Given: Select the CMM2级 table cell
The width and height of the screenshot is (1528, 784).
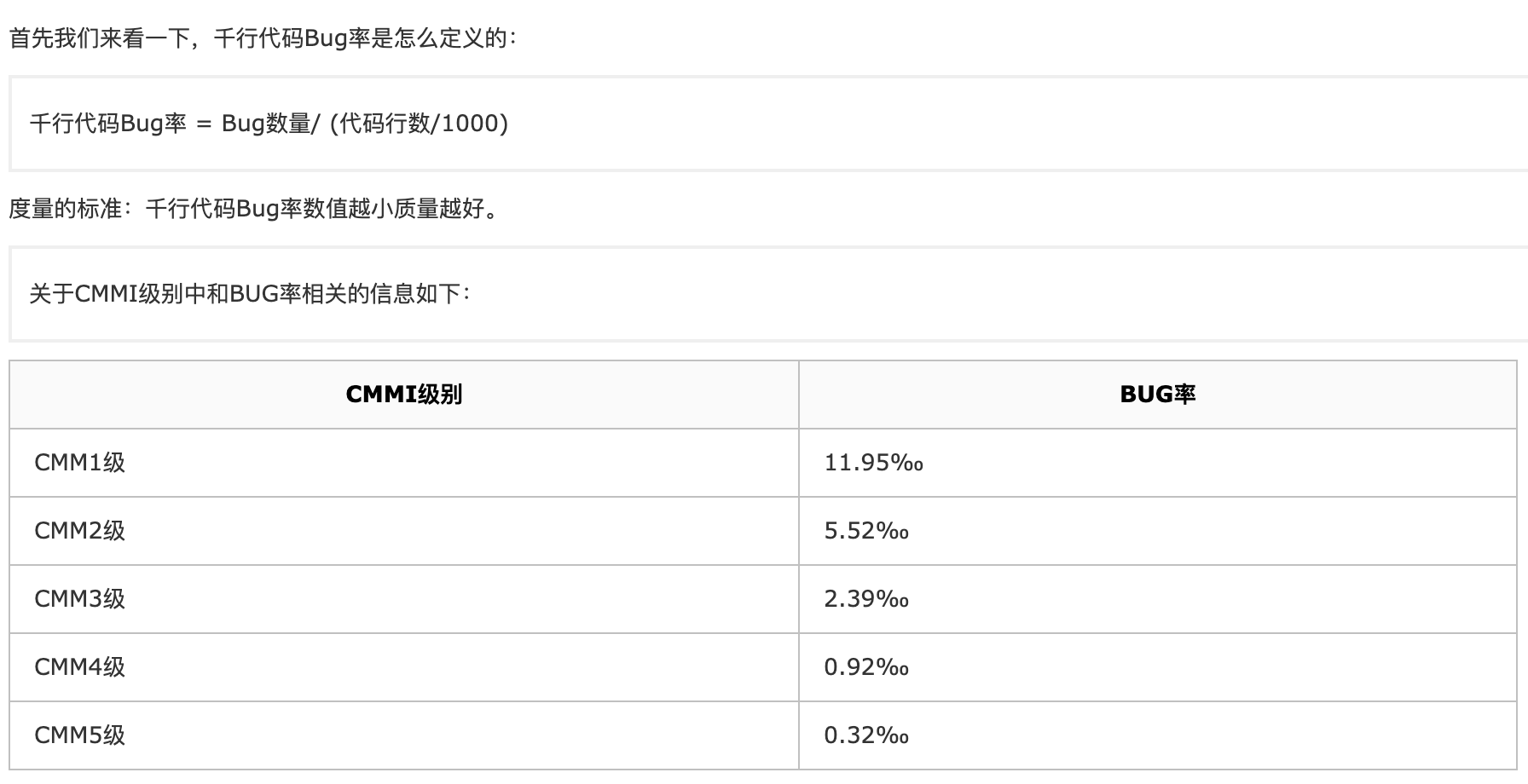Looking at the screenshot, I should click(80, 531).
